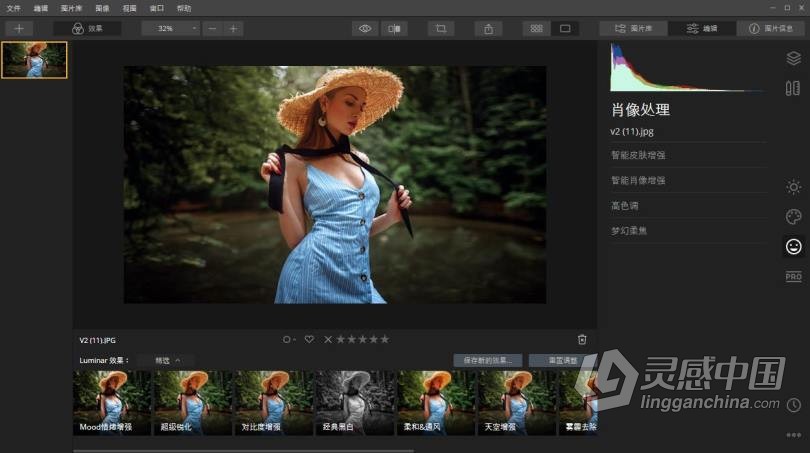Open the 32% zoom level dropdown
Image resolution: width=810 pixels, height=453 pixels.
pos(171,28)
